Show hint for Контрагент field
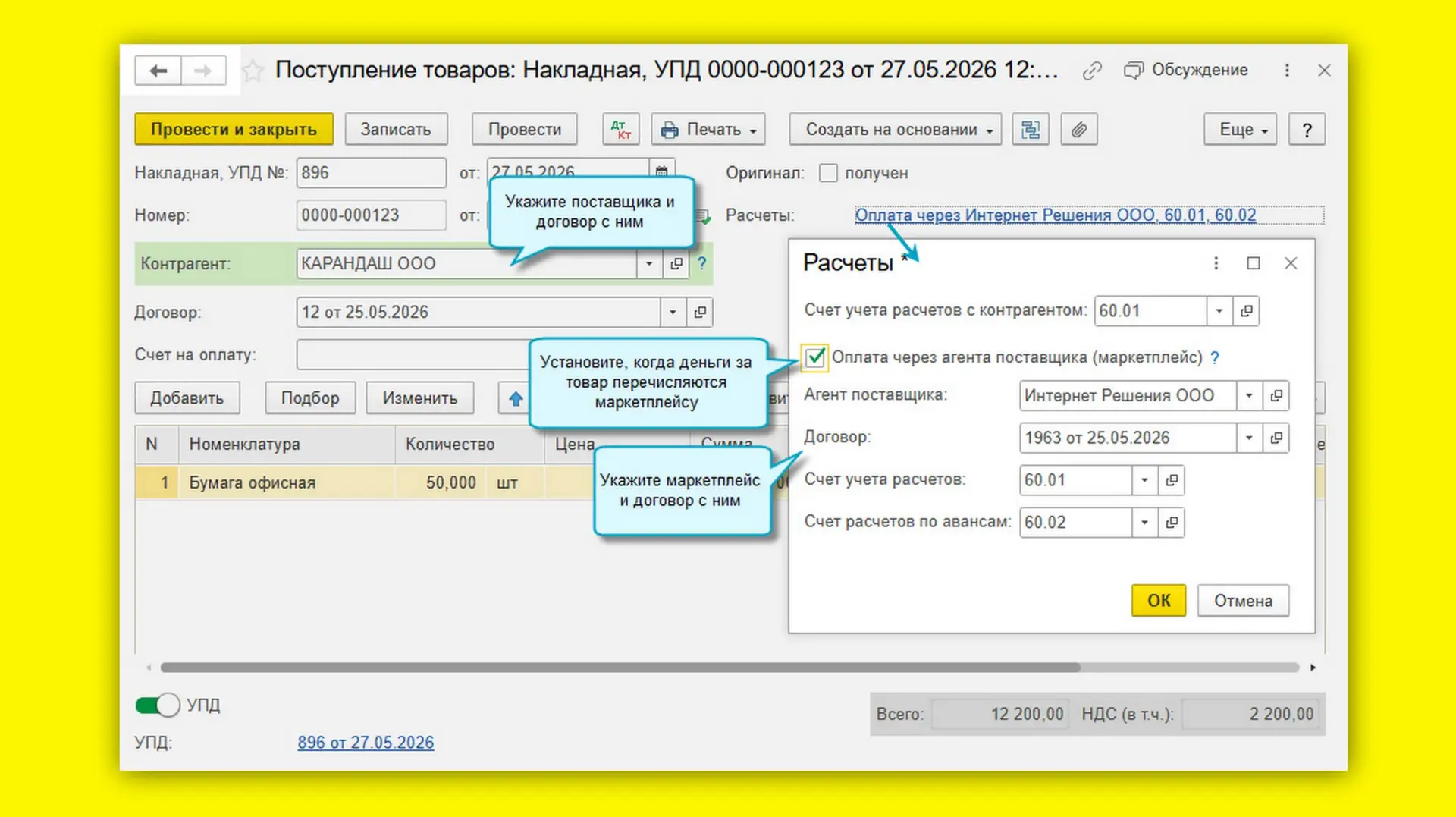The width and height of the screenshot is (1456, 817). (x=702, y=264)
